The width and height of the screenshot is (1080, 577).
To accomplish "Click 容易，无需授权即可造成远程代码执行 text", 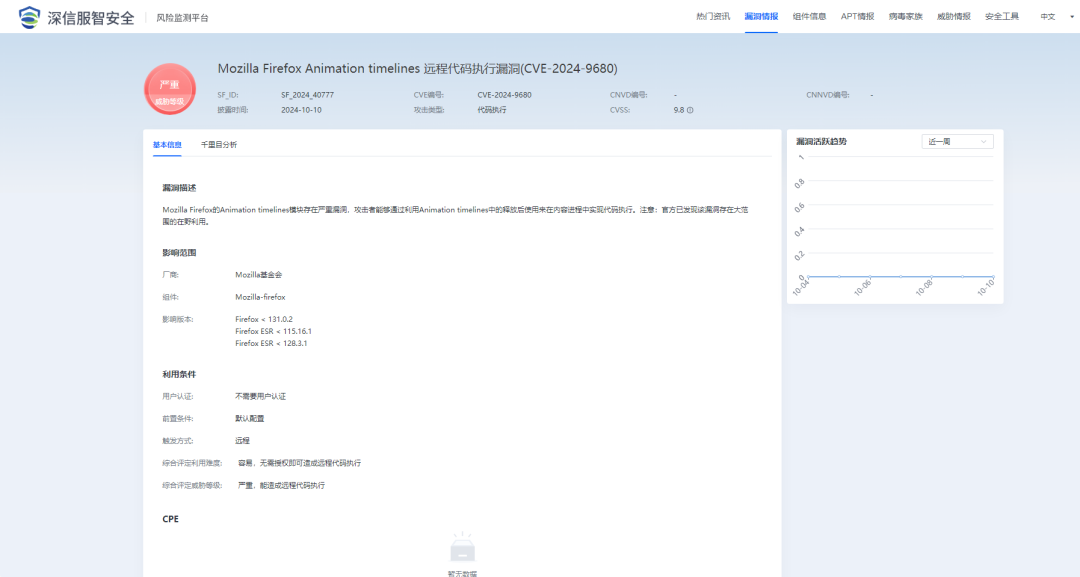I will point(299,463).
